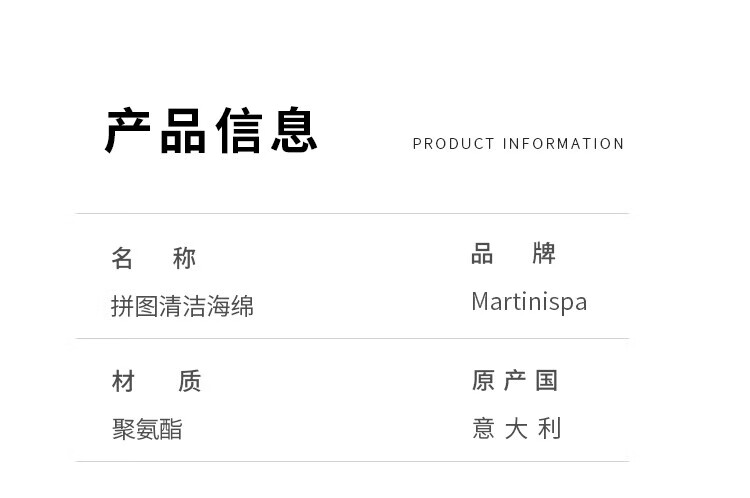Select the word INFORMATION in the subtitle

tap(564, 144)
